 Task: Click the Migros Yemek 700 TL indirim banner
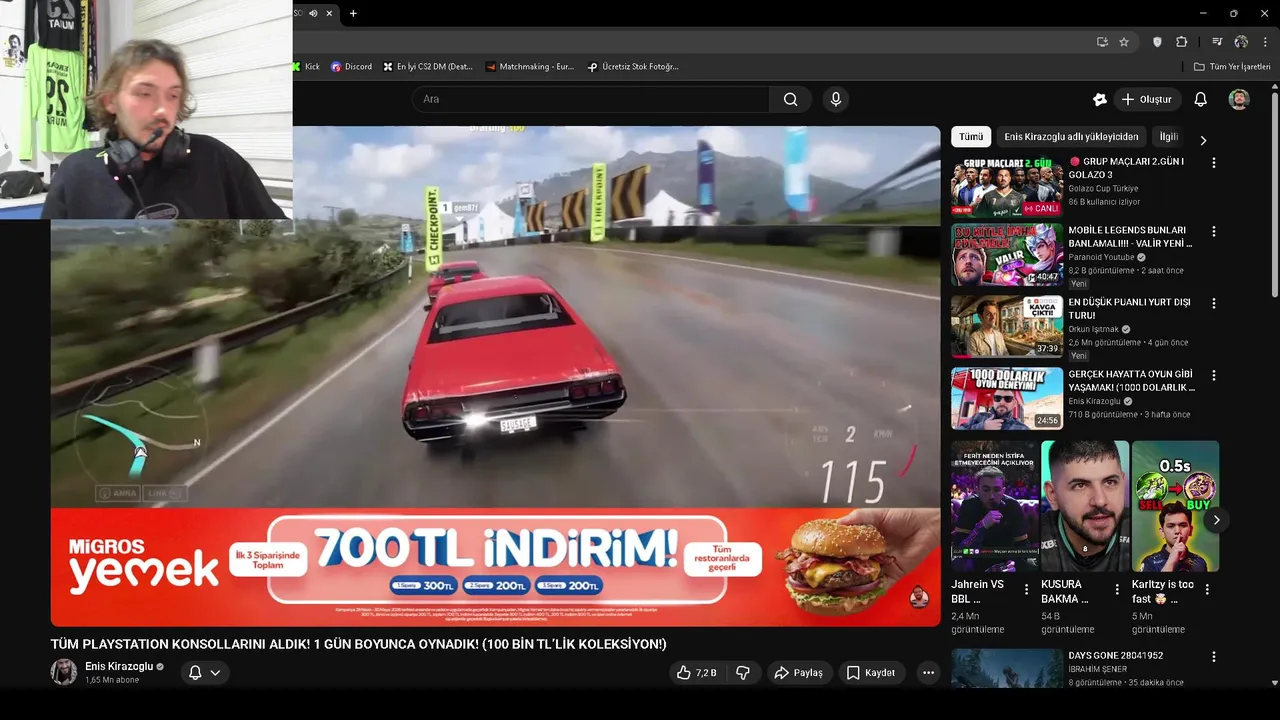pos(495,566)
